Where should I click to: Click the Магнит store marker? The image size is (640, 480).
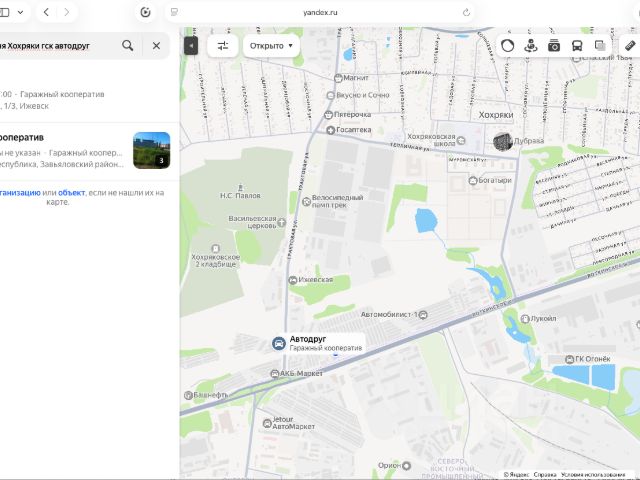(x=338, y=78)
